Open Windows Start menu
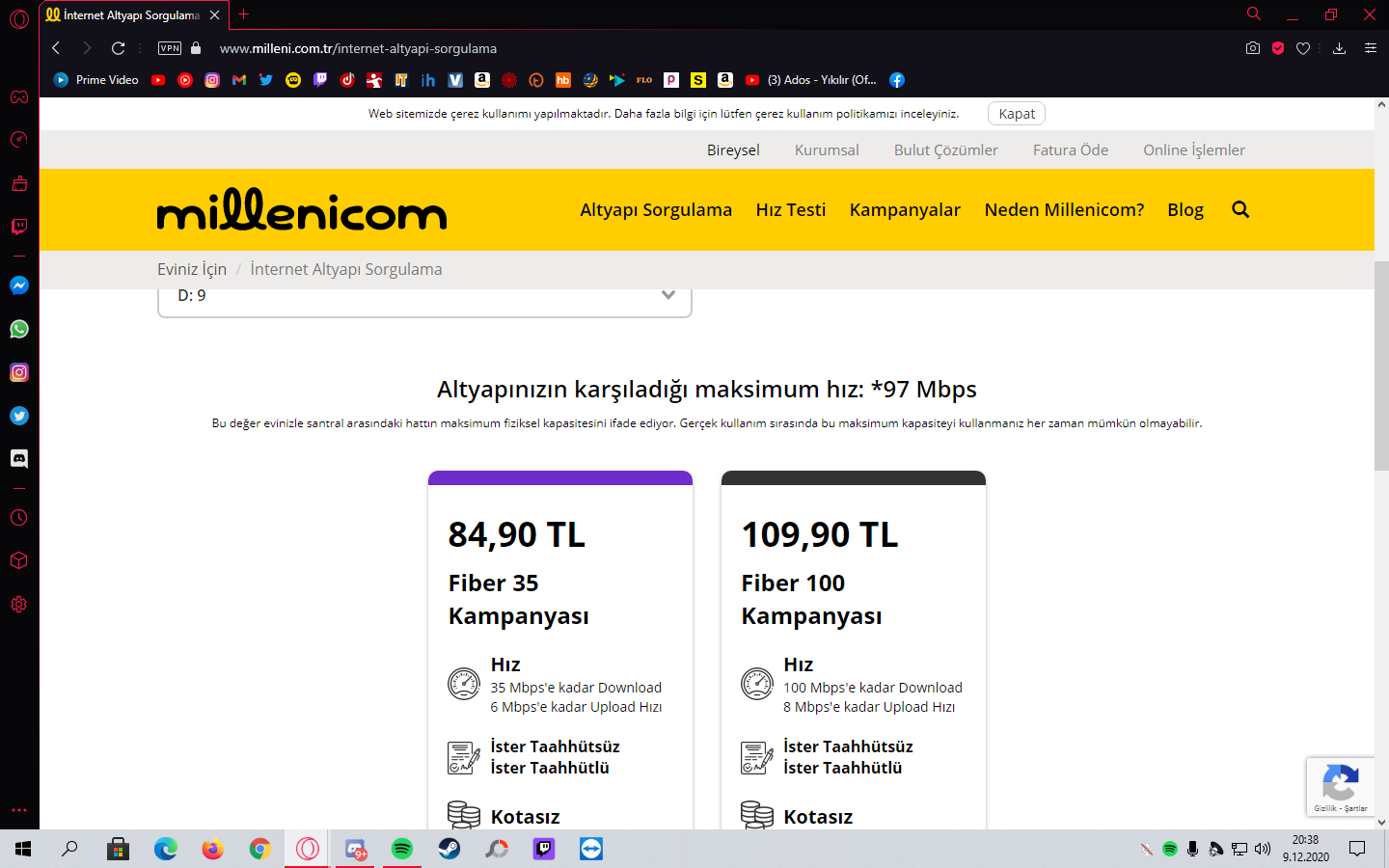 tap(23, 849)
